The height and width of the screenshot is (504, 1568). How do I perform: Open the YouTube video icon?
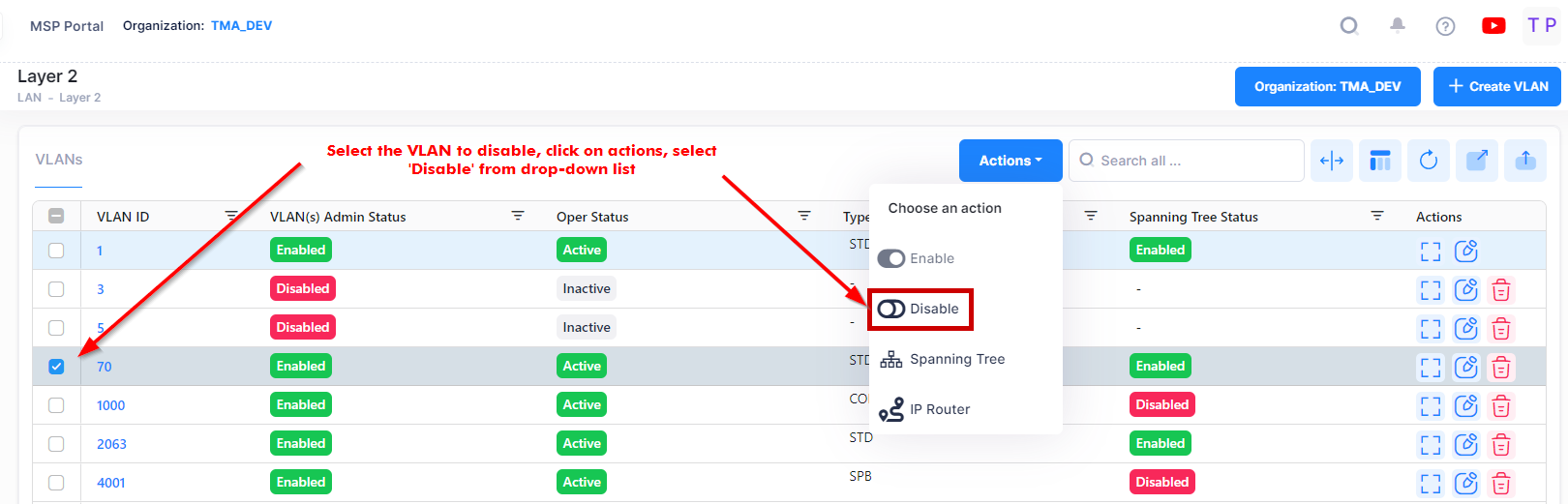coord(1493,26)
